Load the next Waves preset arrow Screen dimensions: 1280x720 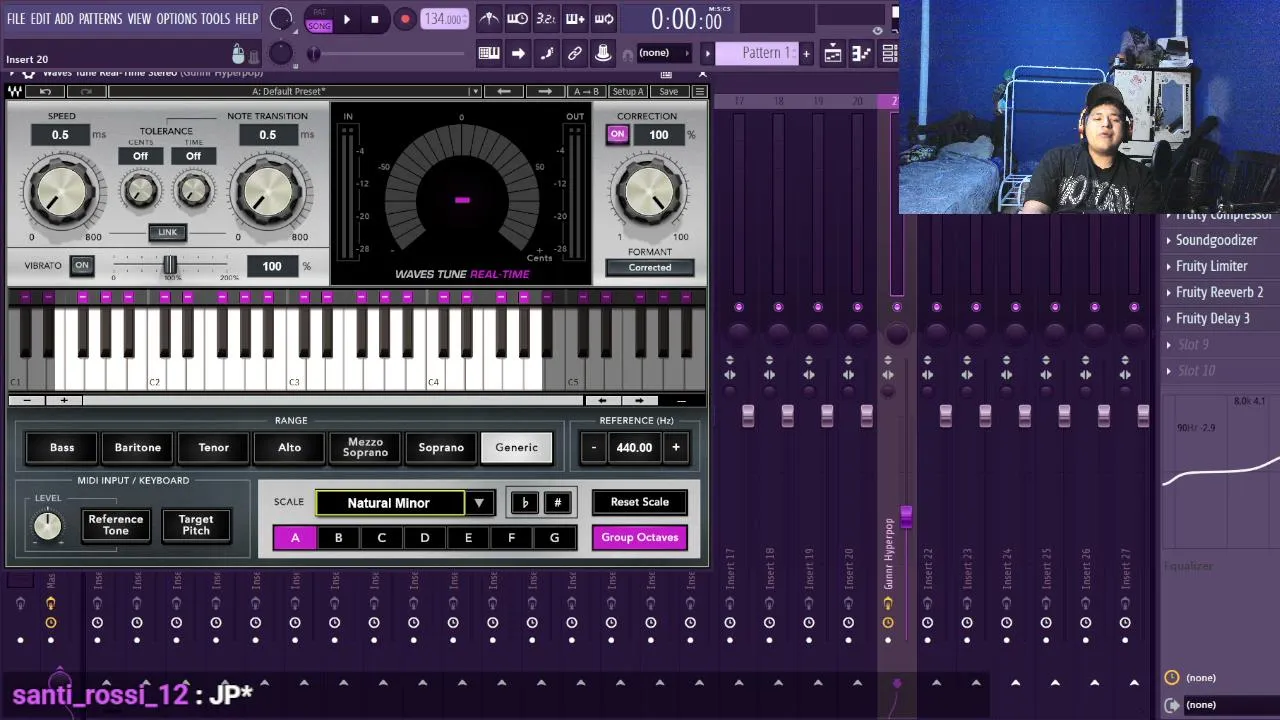click(545, 91)
